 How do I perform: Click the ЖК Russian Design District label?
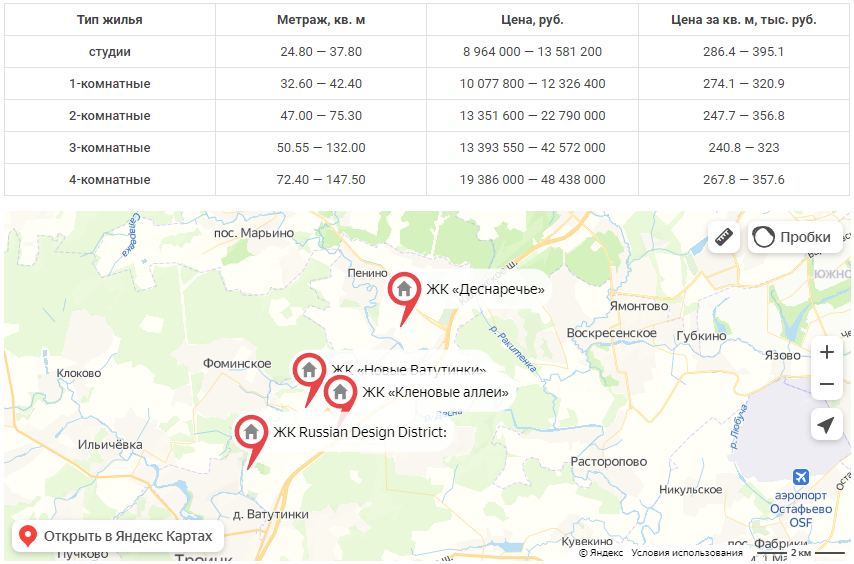click(360, 432)
